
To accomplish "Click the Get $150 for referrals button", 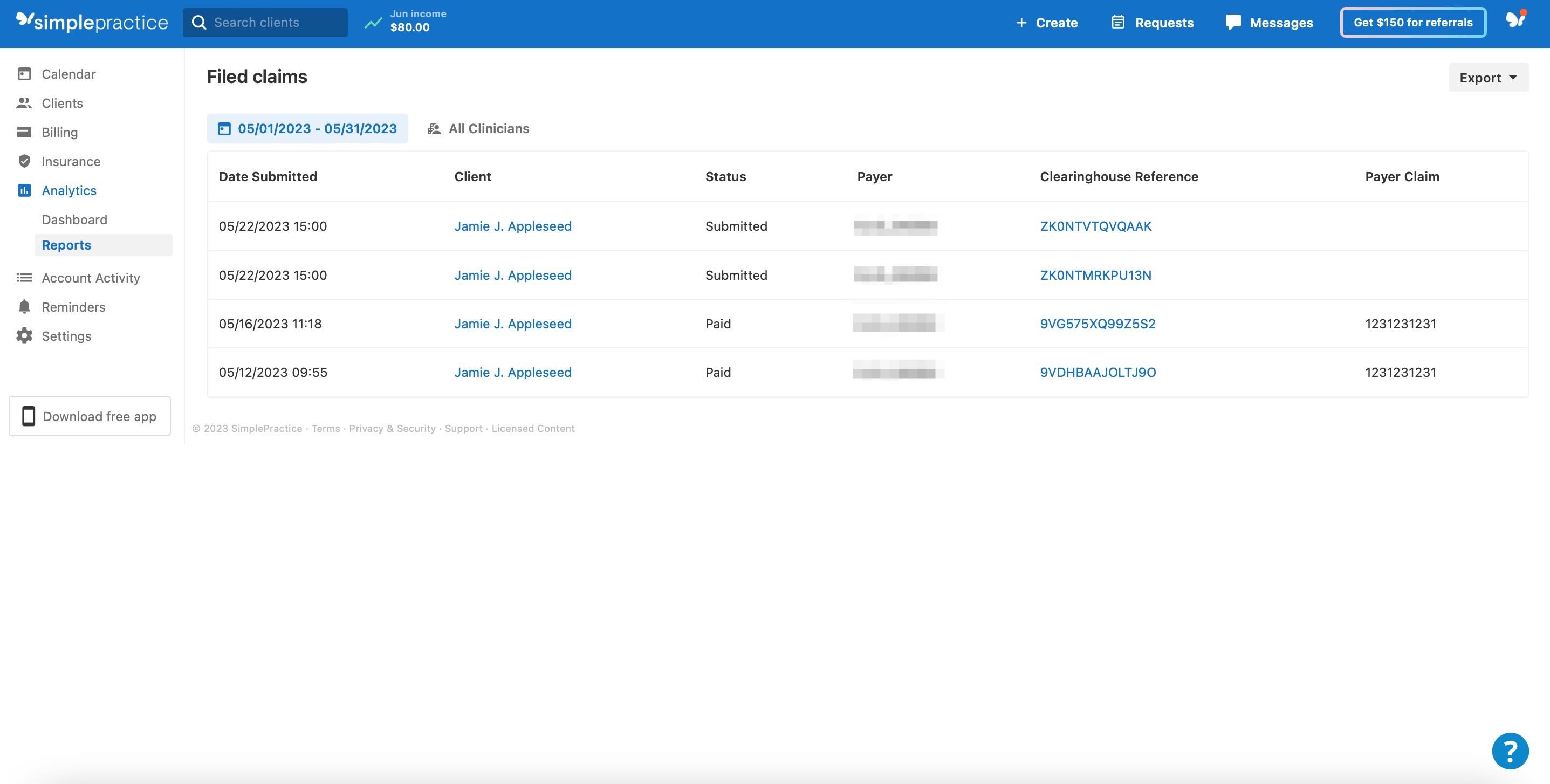I will [x=1412, y=22].
